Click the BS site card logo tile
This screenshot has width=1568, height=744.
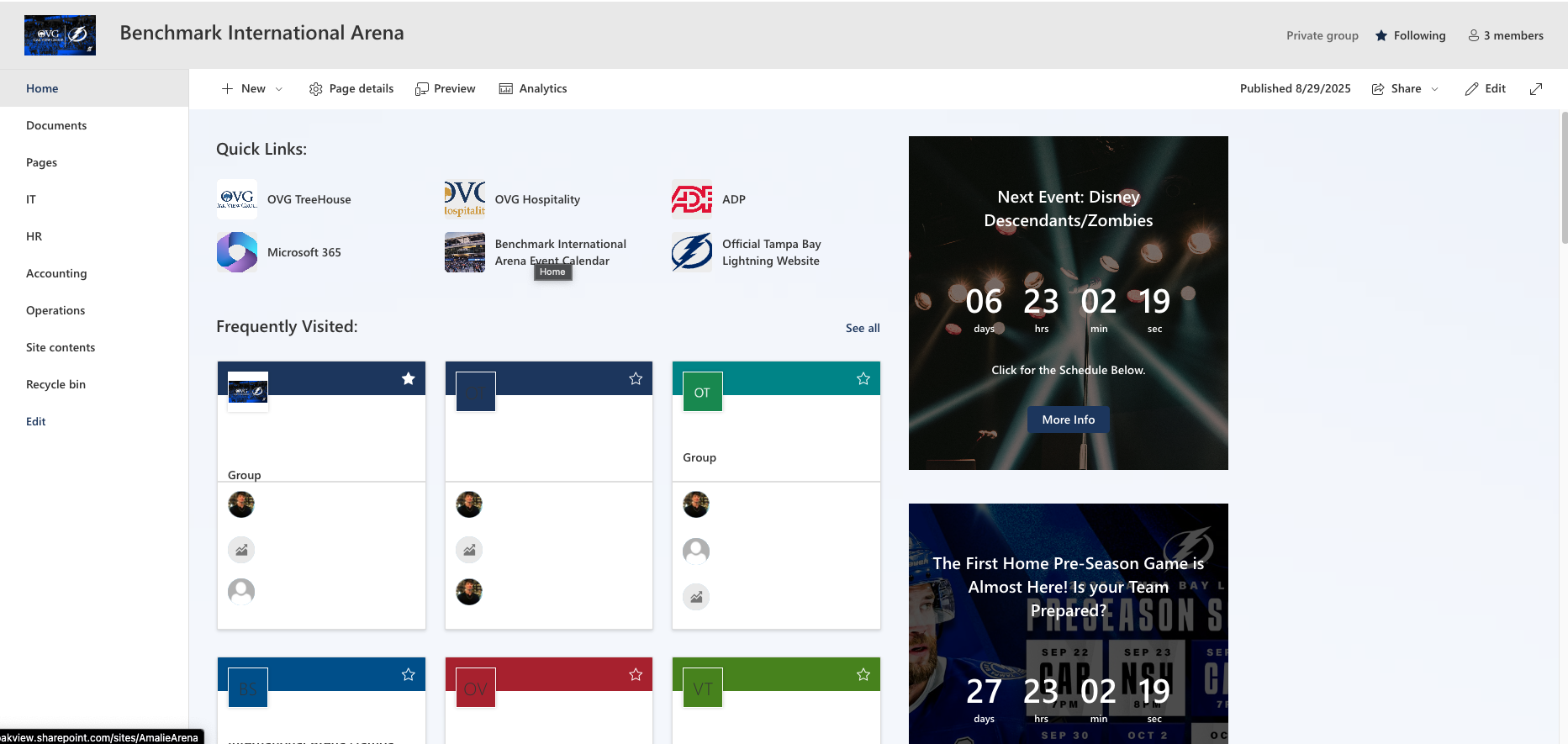[x=248, y=688]
